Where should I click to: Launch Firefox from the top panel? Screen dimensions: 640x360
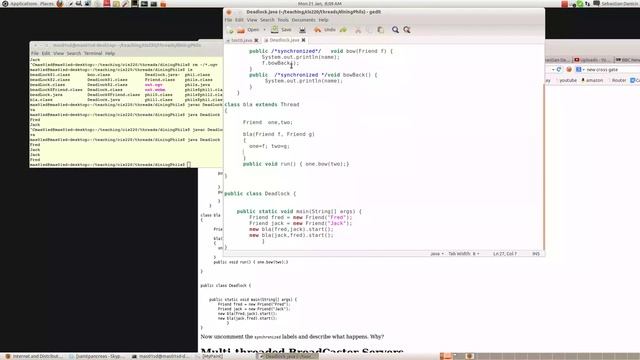click(x=60, y=4)
